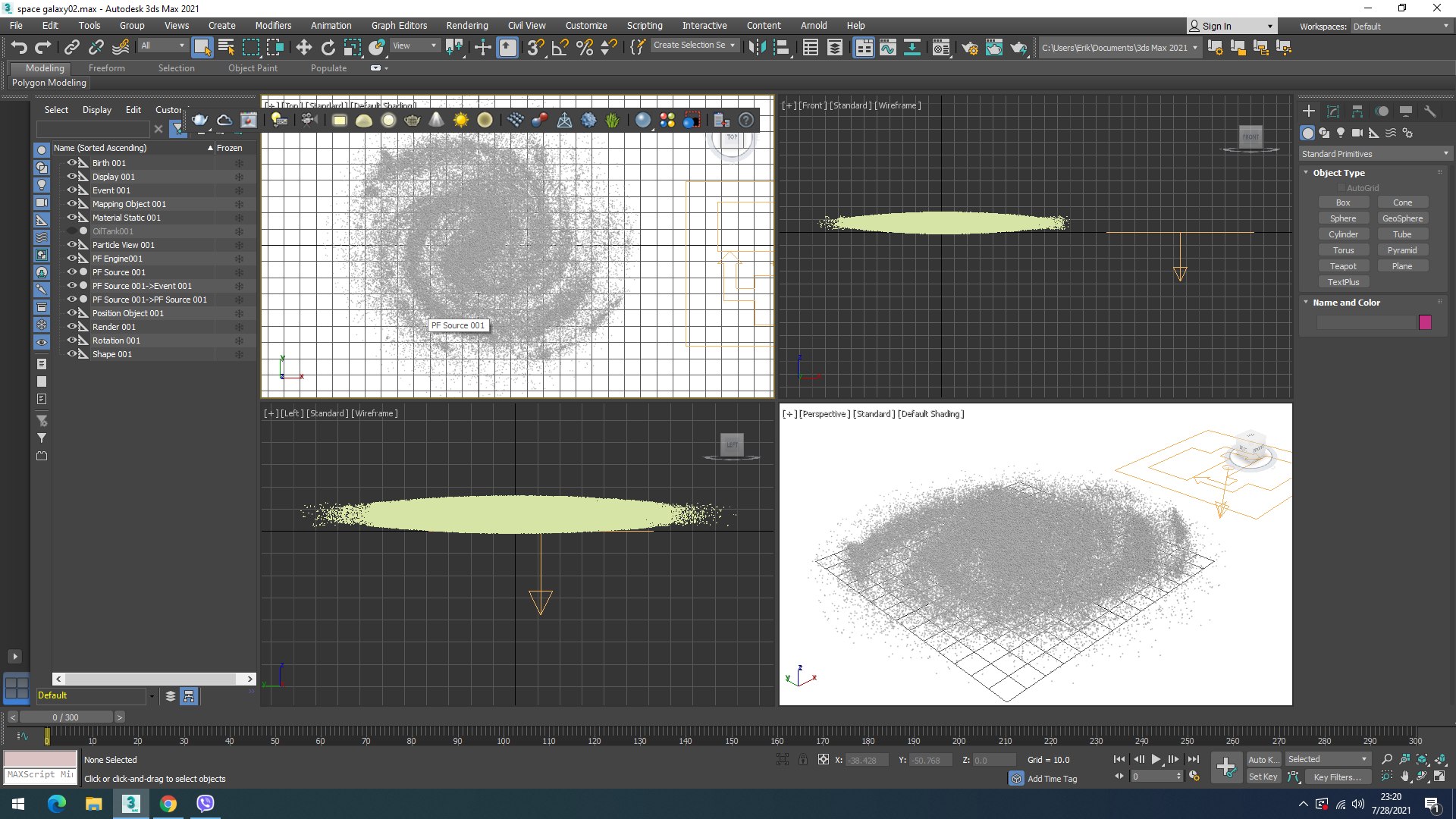This screenshot has width=1456, height=819.
Task: Toggle visibility of Shape 001
Action: click(x=72, y=353)
